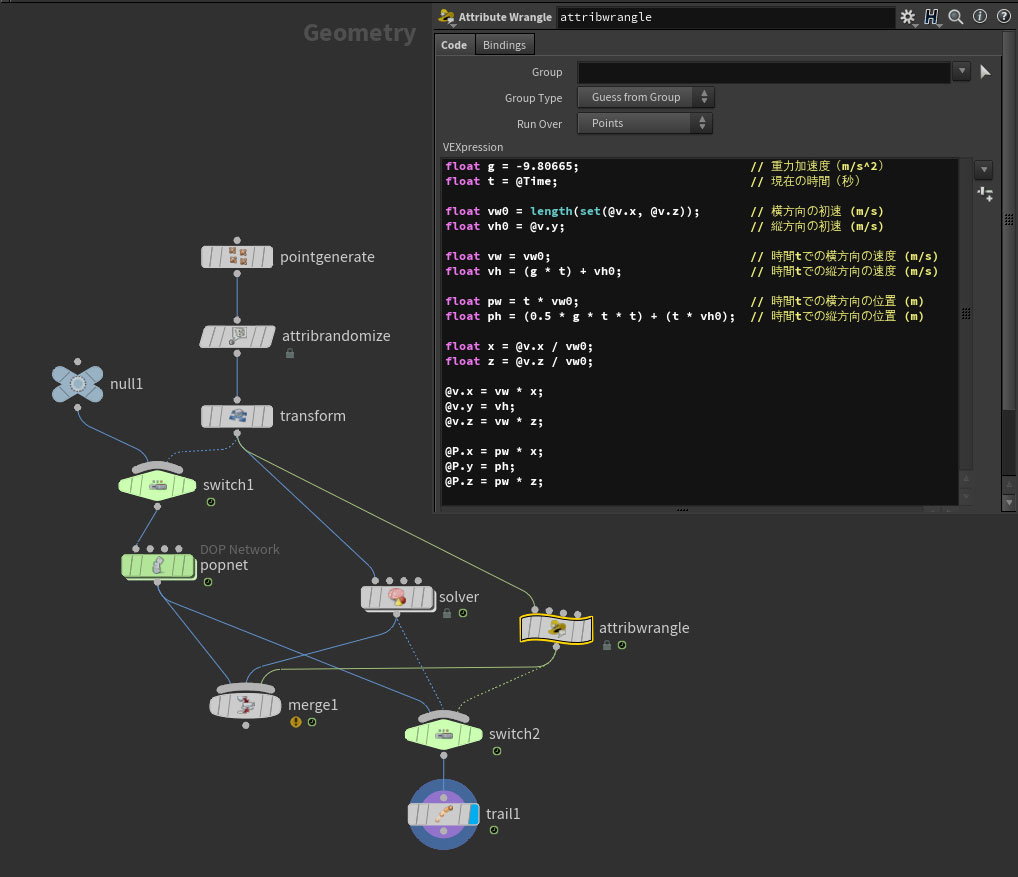Select the switch2 node icon
1018x877 pixels.
pos(443,734)
